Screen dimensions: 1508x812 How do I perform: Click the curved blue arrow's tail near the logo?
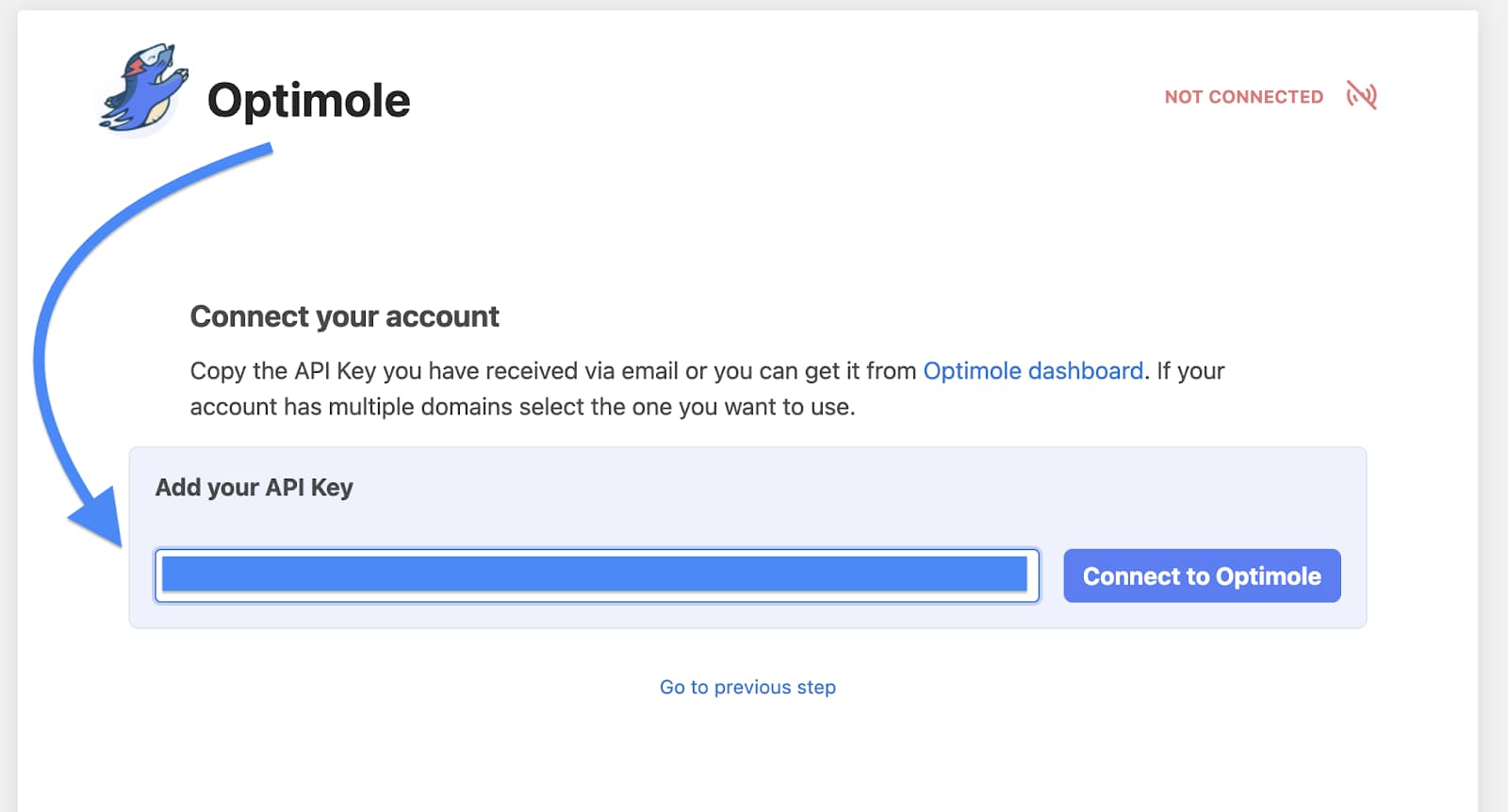pos(254,154)
